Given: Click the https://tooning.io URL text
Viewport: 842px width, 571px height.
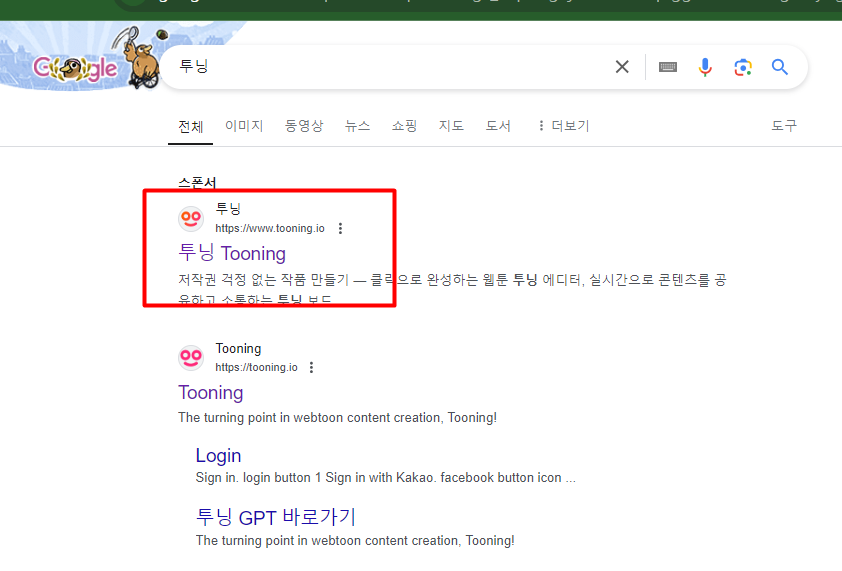Looking at the screenshot, I should pos(257,367).
